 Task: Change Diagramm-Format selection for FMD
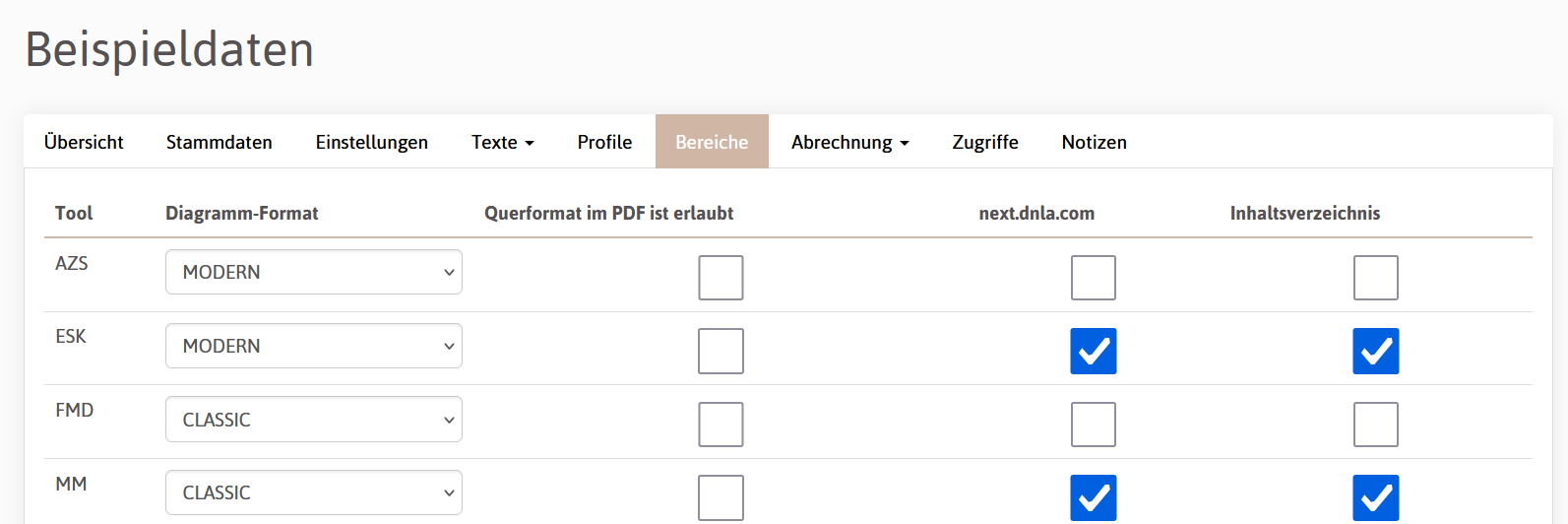(x=313, y=420)
